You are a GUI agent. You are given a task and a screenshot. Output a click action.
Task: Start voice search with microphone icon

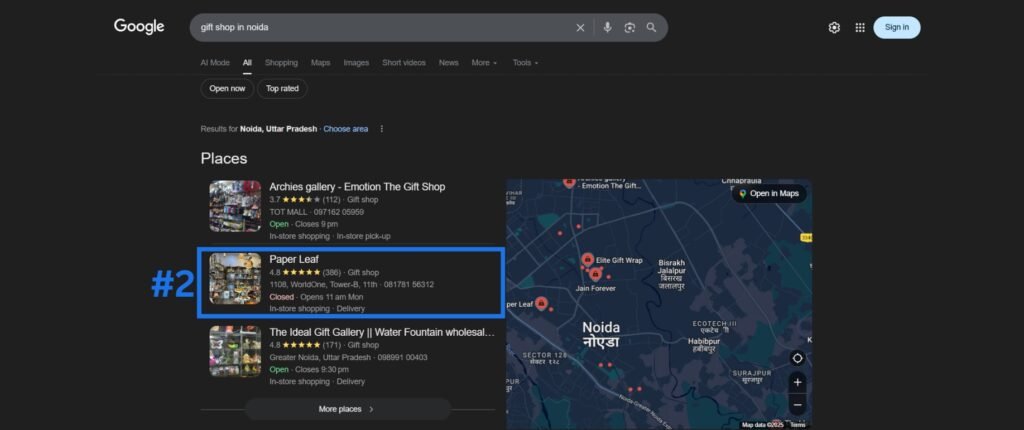pos(607,28)
